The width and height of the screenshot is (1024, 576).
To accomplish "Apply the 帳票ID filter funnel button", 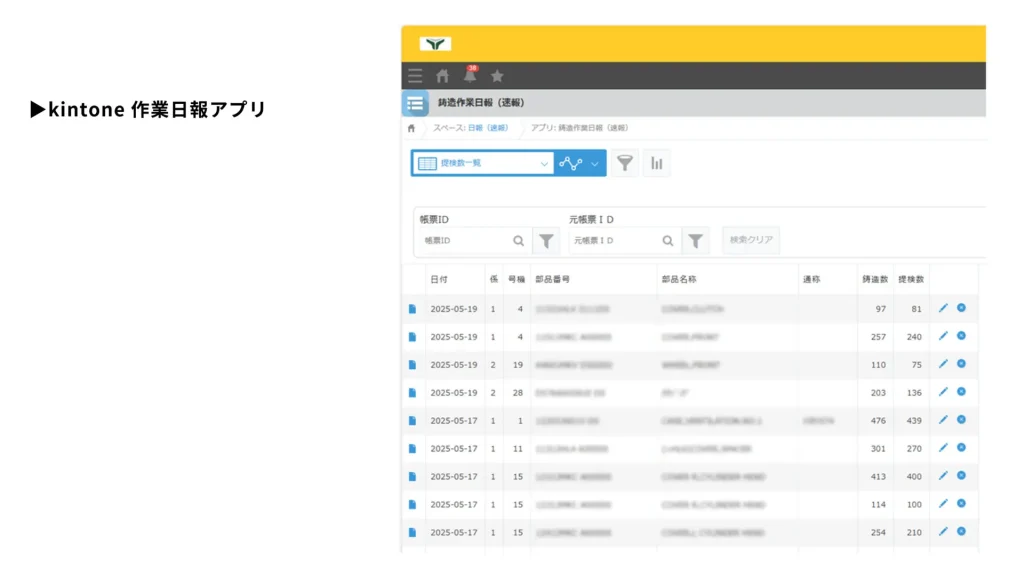I will pos(546,240).
